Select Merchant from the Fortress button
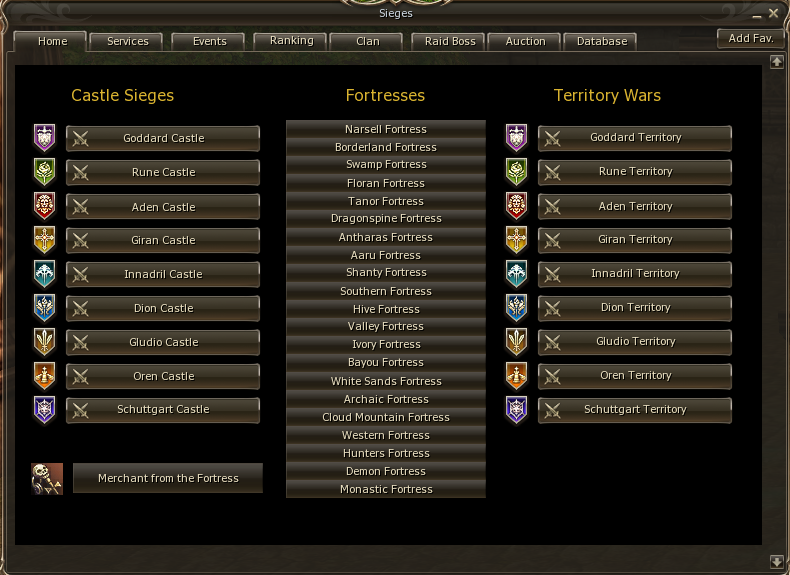 point(168,478)
